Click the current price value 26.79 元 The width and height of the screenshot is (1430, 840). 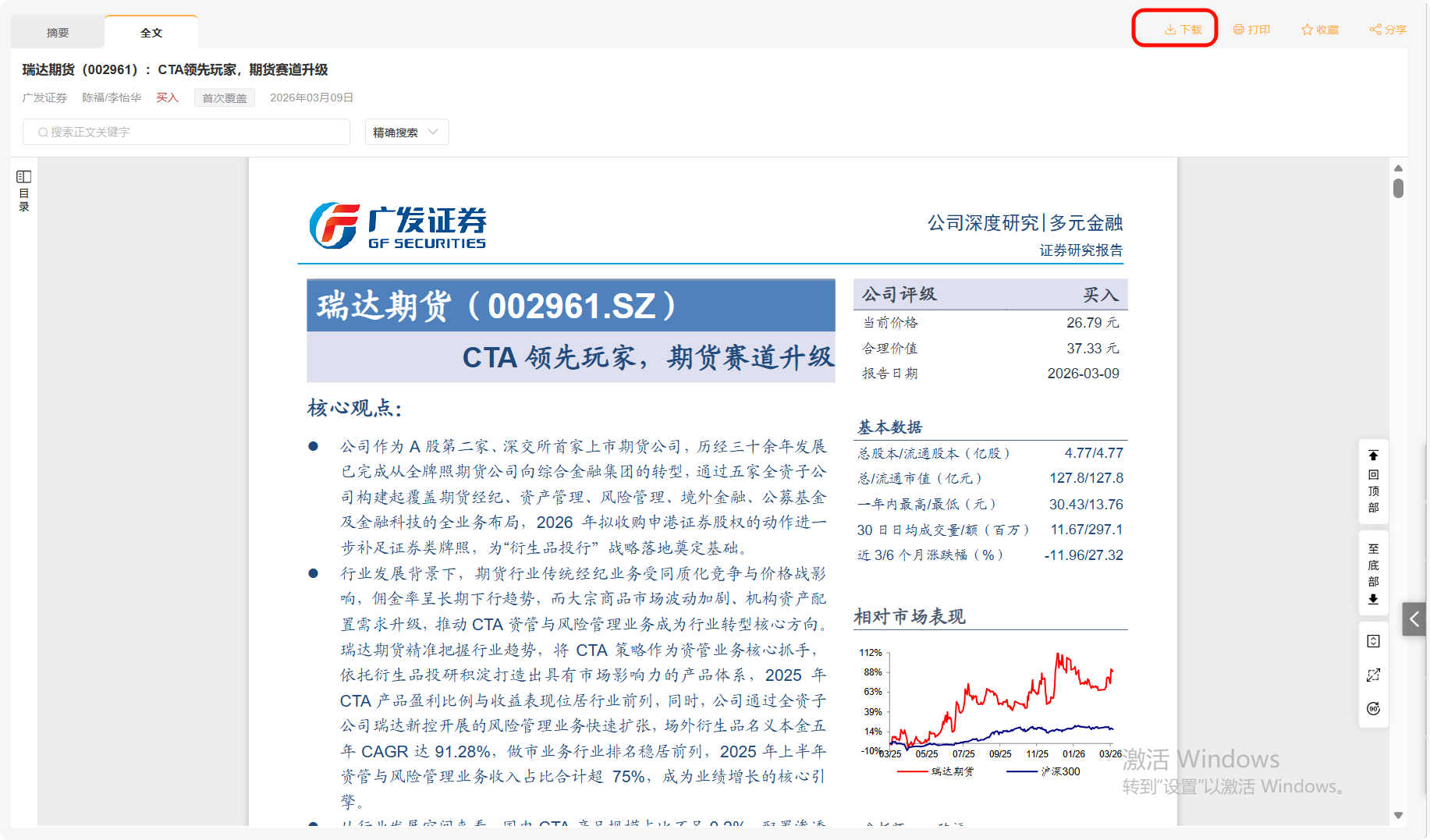1093,323
